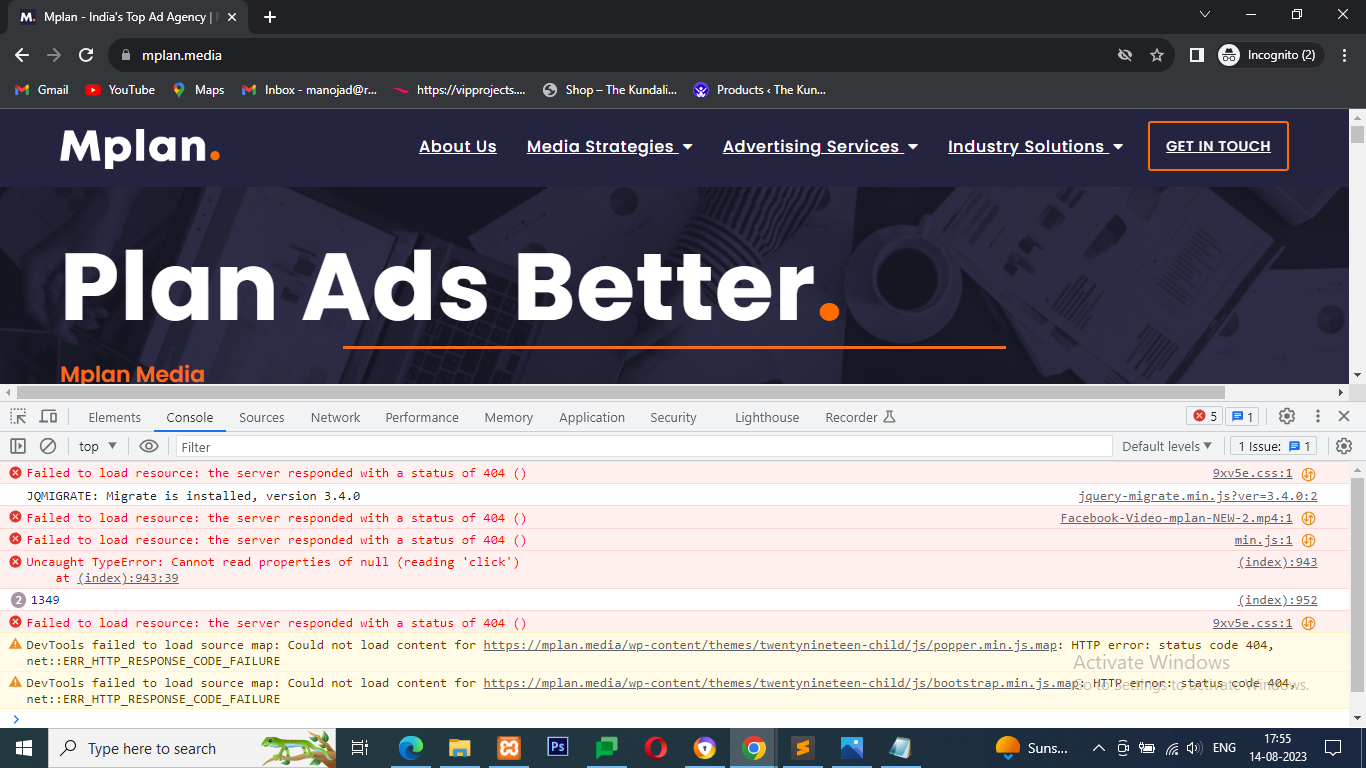Open Windows Task View
The height and width of the screenshot is (768, 1366).
click(x=360, y=748)
